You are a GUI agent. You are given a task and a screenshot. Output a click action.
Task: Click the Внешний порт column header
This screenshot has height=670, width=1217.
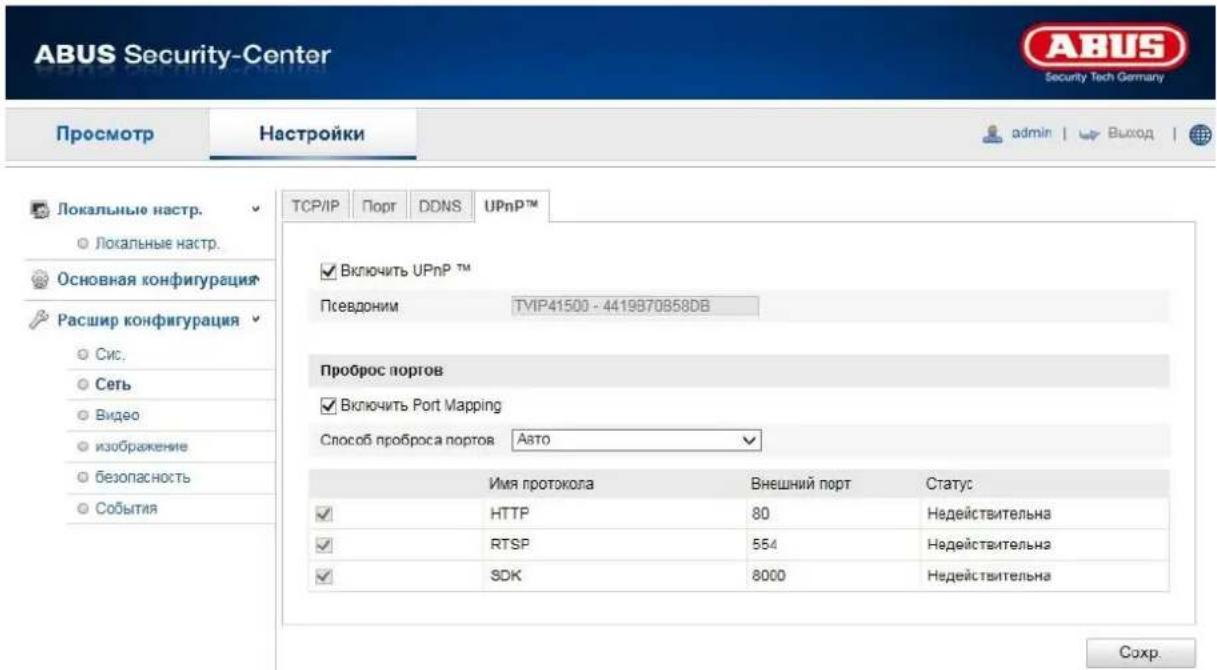800,484
